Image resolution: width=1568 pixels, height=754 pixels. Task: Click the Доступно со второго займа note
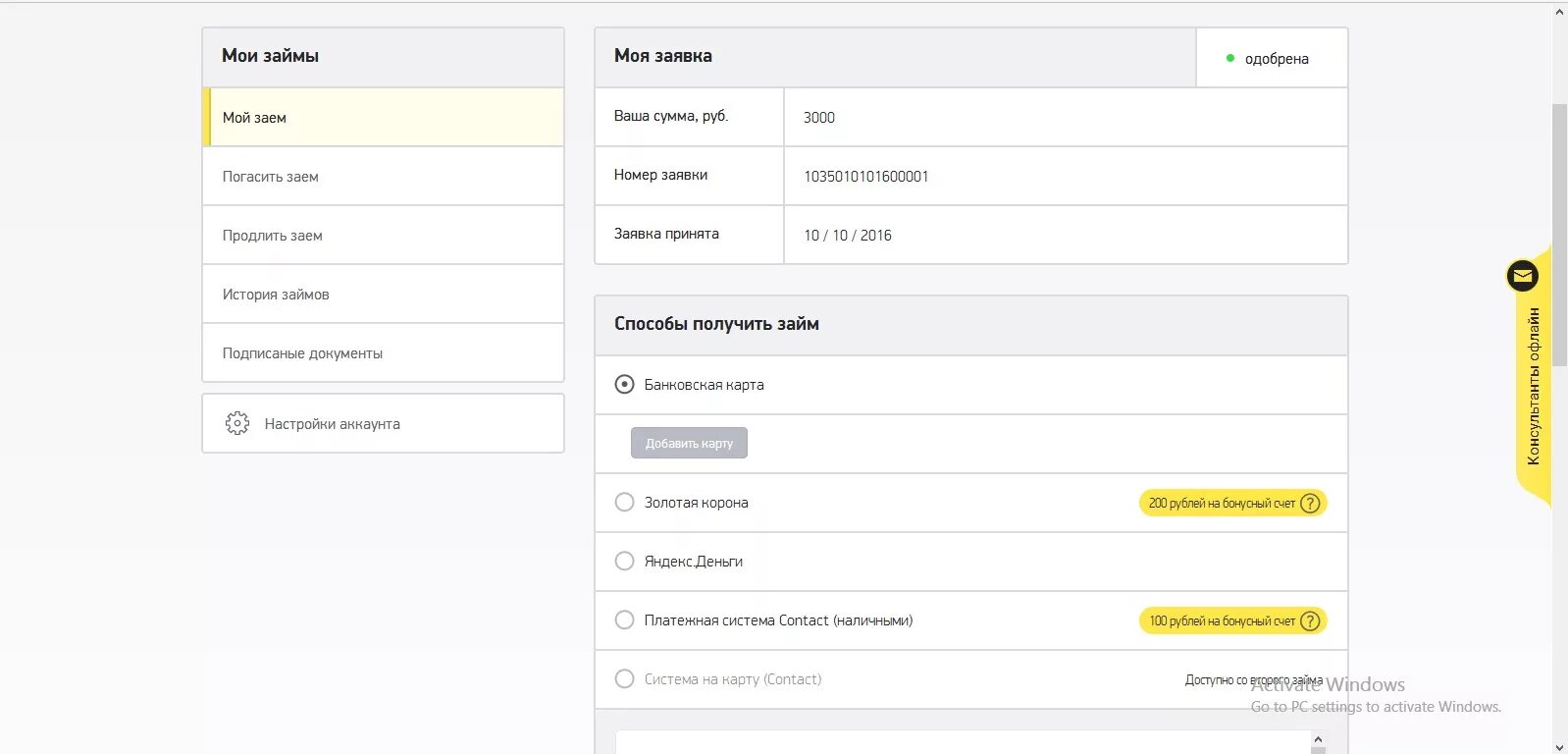(x=1254, y=679)
